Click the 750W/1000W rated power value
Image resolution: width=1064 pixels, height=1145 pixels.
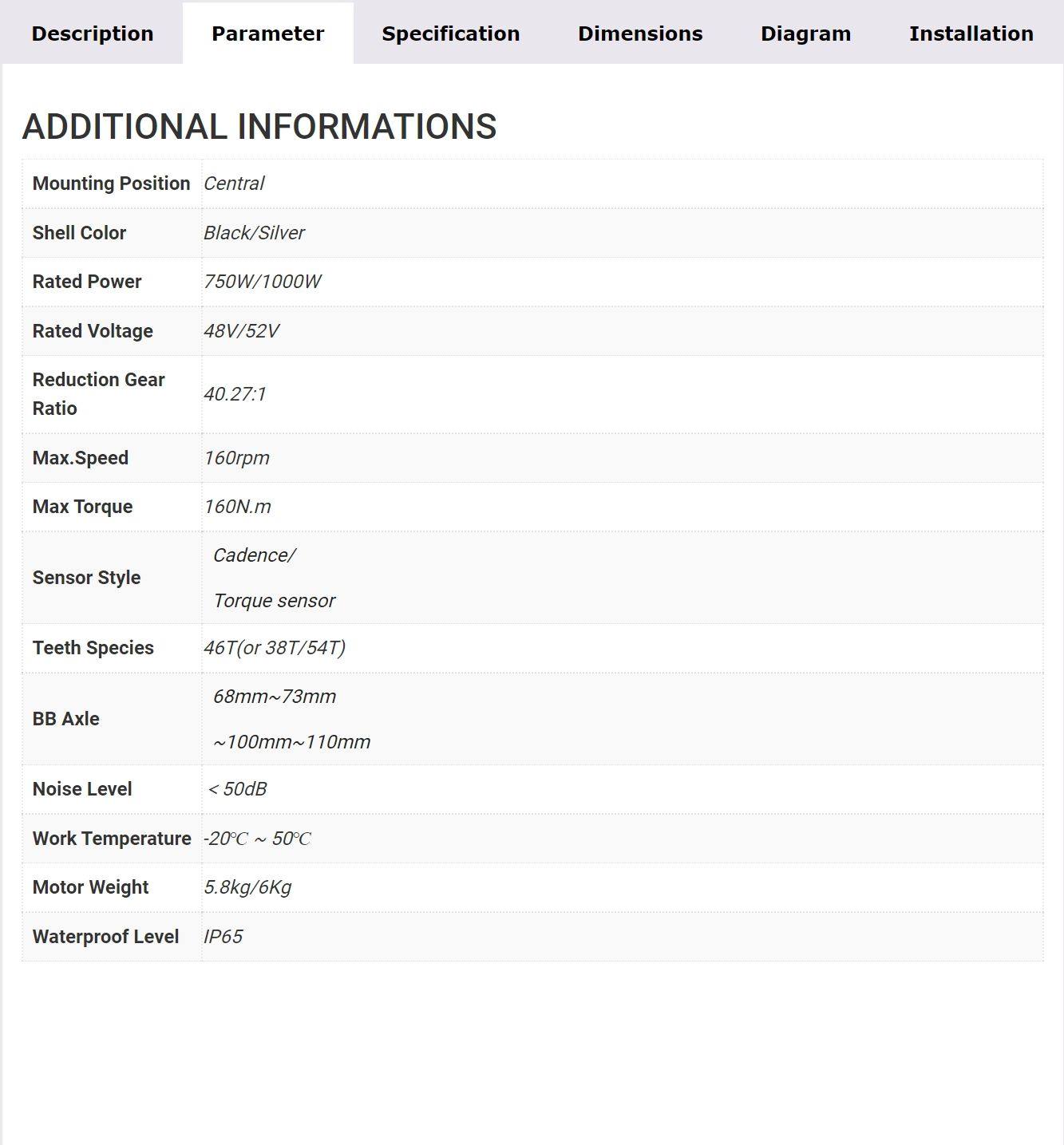click(262, 282)
